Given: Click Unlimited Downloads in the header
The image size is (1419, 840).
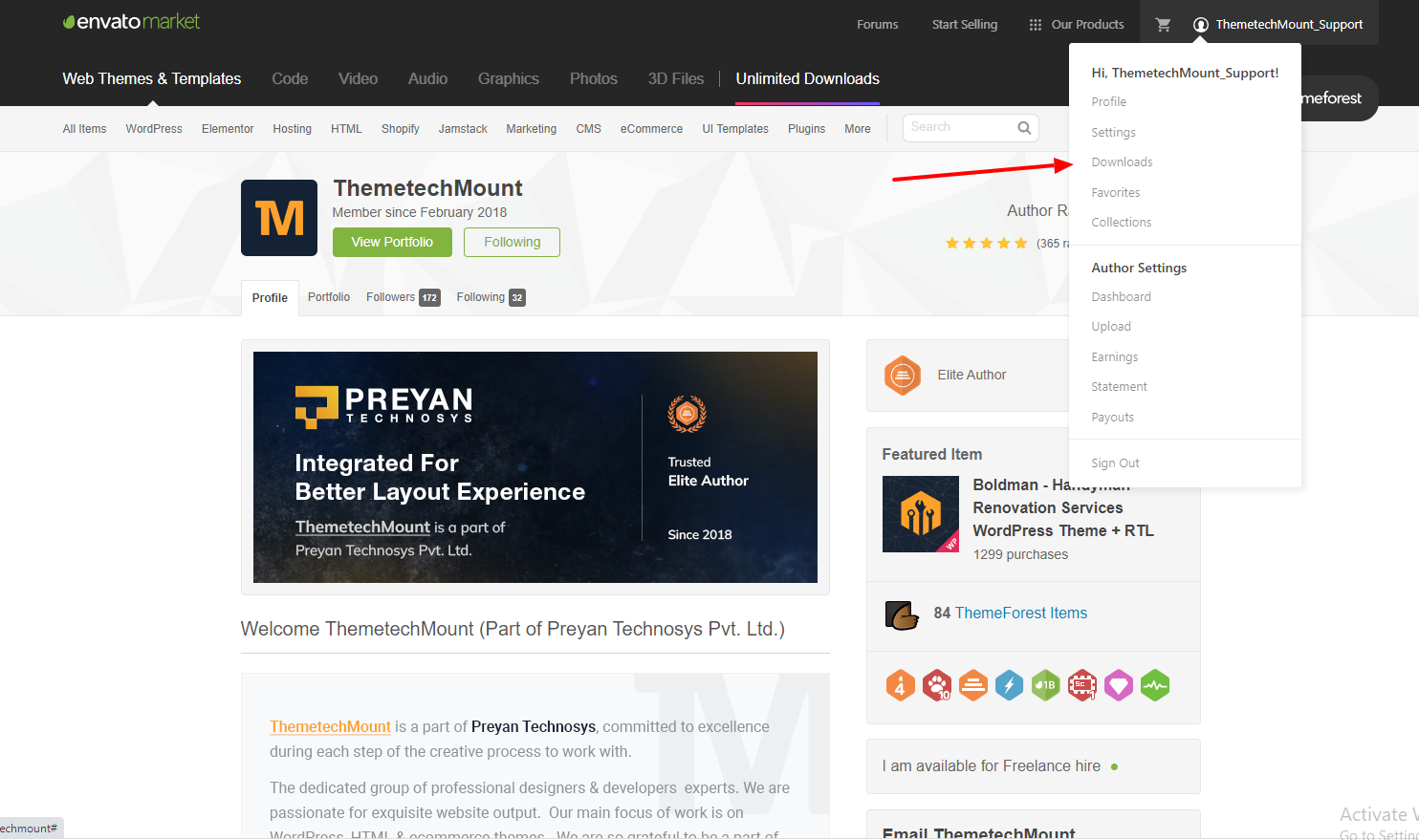Looking at the screenshot, I should point(808,79).
